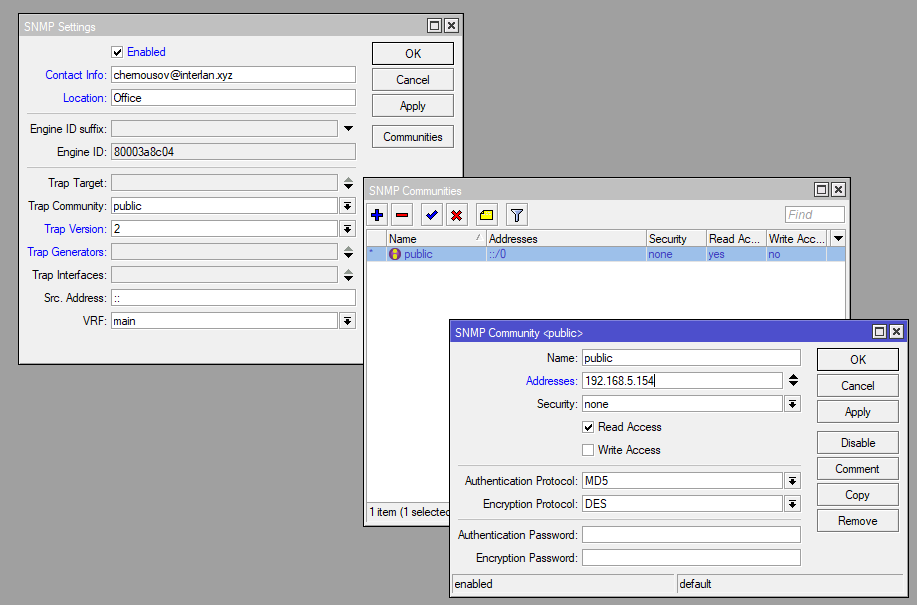
Task: Uncheck the Read Access checkbox
Action: pos(588,427)
